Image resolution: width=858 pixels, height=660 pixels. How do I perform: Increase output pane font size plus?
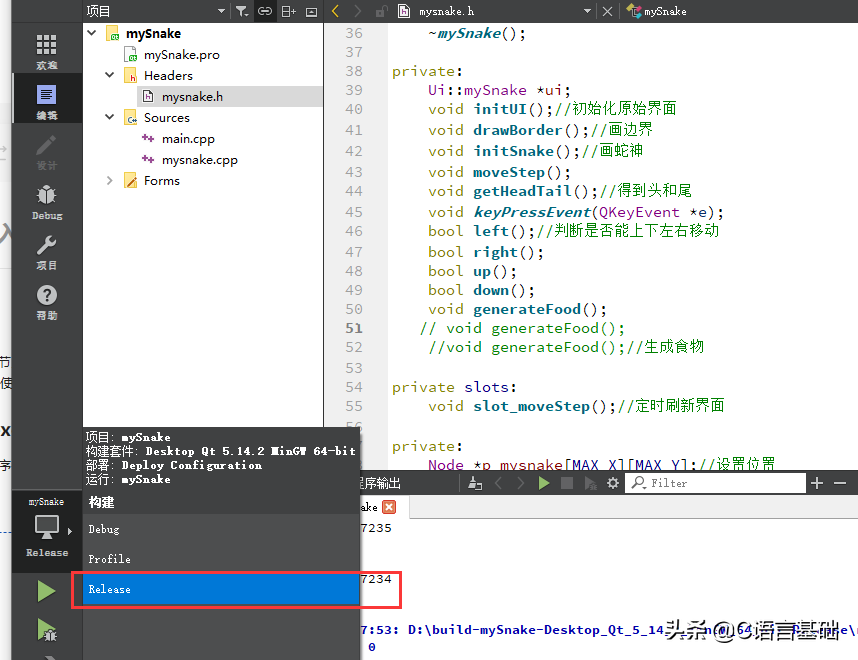click(x=817, y=483)
